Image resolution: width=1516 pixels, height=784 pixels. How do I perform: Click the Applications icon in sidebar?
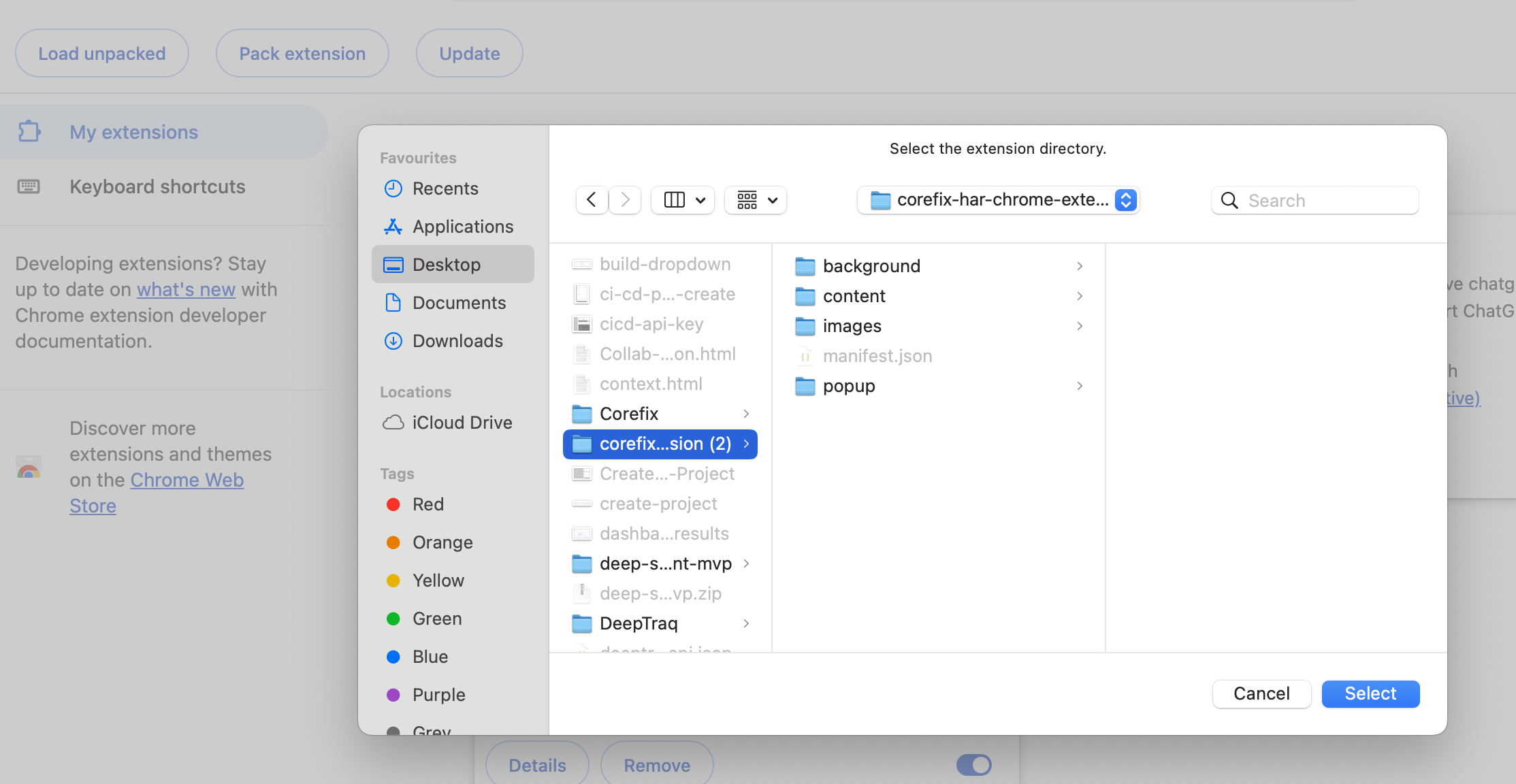pyautogui.click(x=393, y=227)
